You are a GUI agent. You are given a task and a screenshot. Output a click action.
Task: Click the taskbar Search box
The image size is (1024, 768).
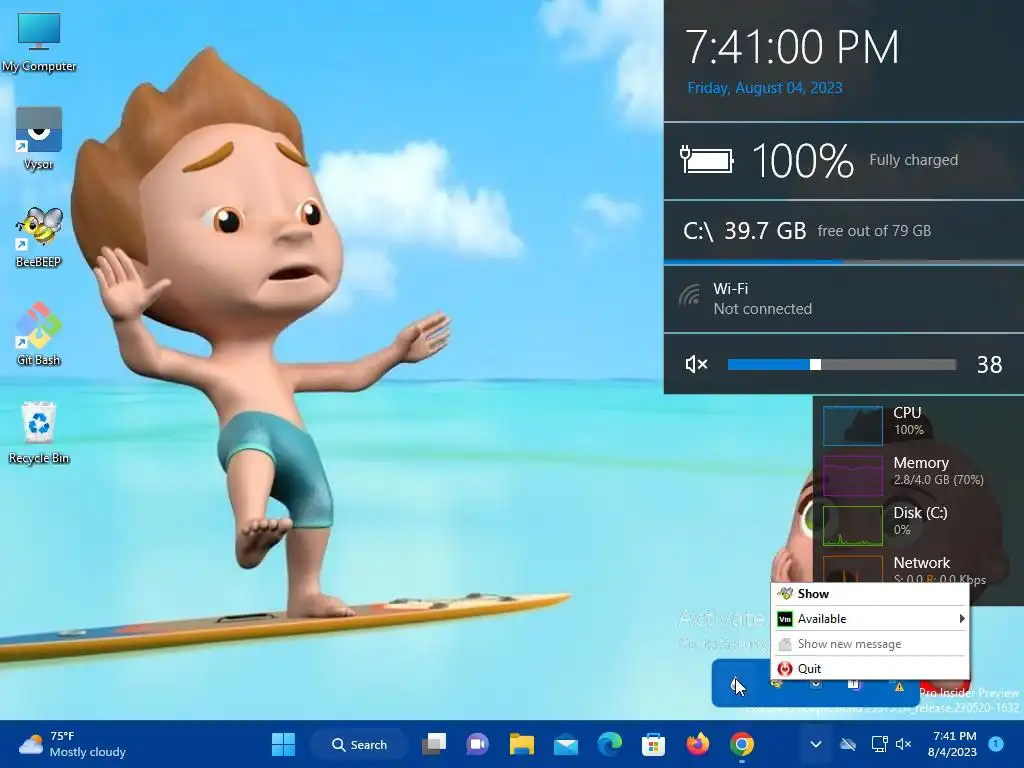coord(359,744)
